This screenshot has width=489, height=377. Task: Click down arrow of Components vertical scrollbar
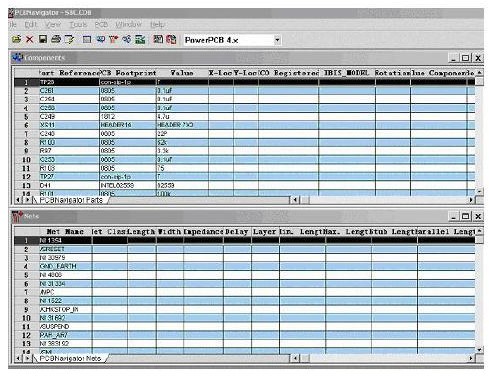[479, 191]
